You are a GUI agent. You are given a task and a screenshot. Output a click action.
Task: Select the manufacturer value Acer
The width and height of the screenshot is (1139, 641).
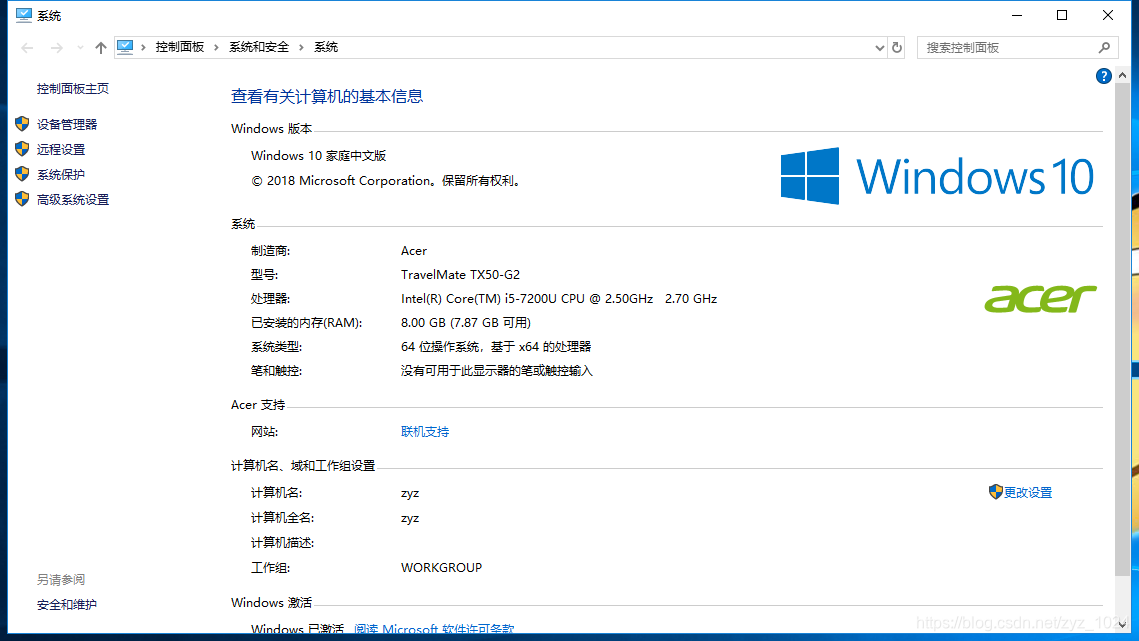point(414,251)
